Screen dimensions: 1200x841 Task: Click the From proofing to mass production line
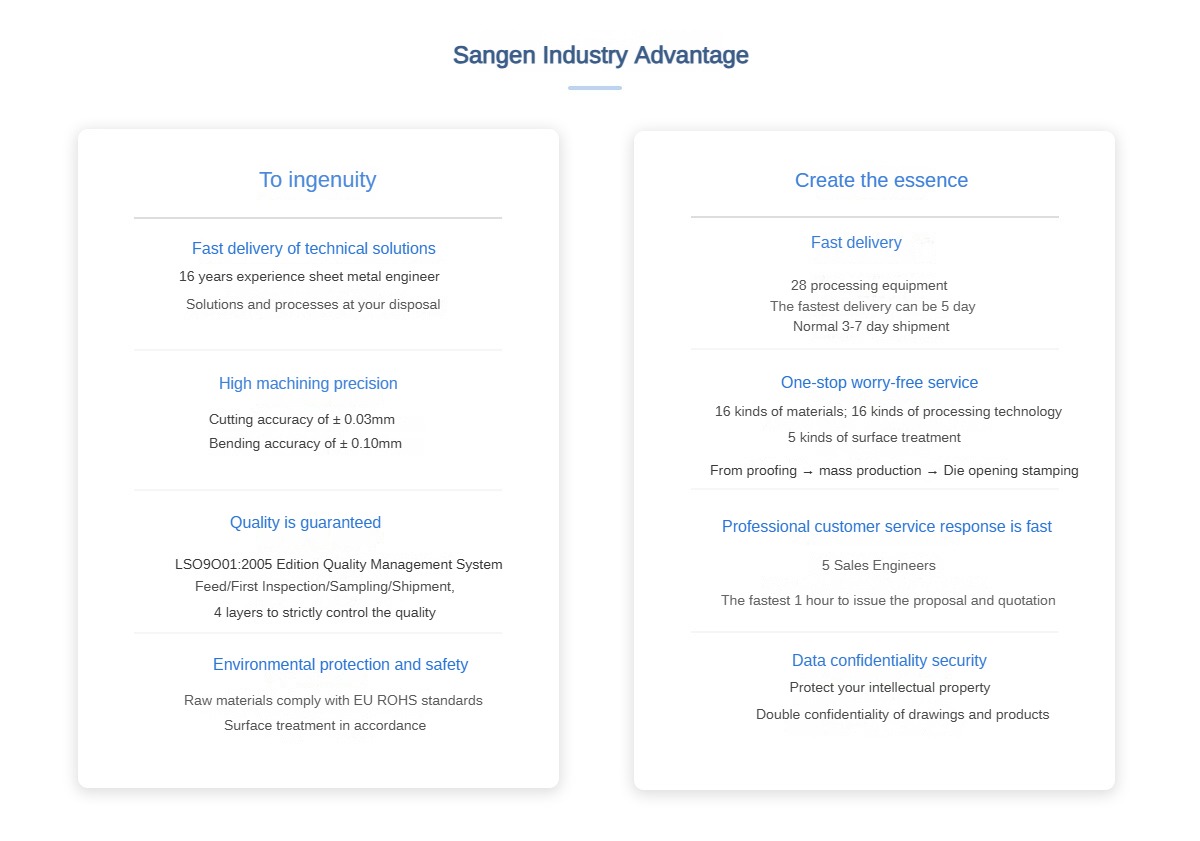coord(894,470)
